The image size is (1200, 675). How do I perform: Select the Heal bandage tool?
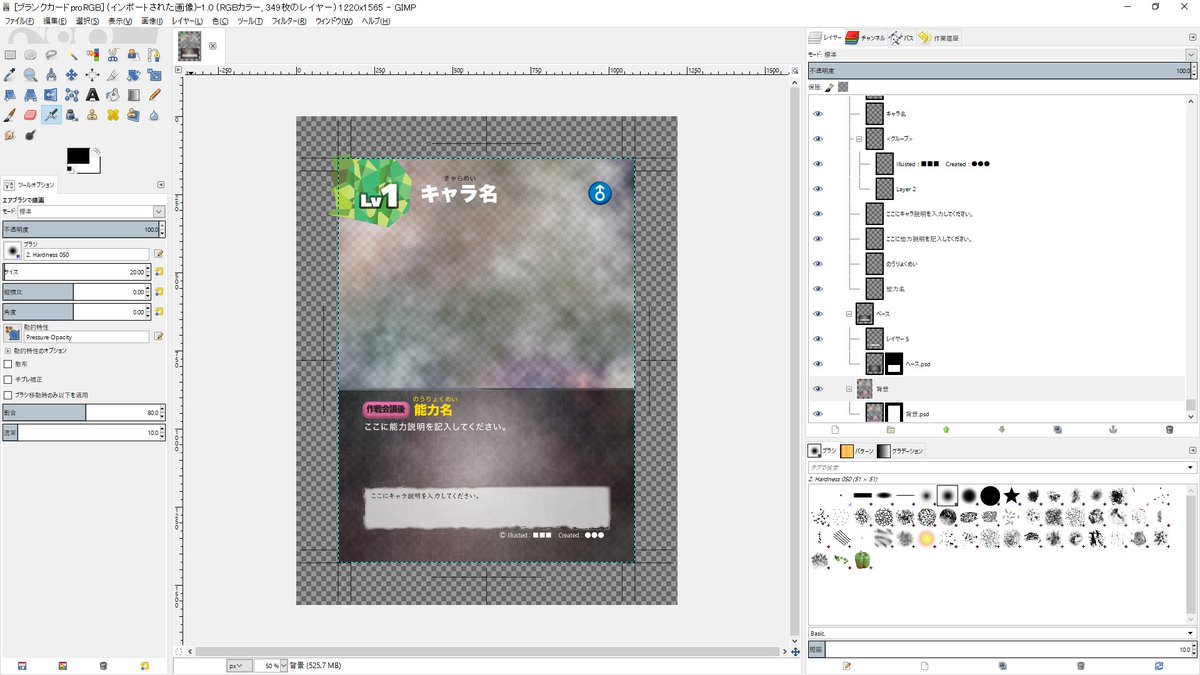click(x=113, y=115)
